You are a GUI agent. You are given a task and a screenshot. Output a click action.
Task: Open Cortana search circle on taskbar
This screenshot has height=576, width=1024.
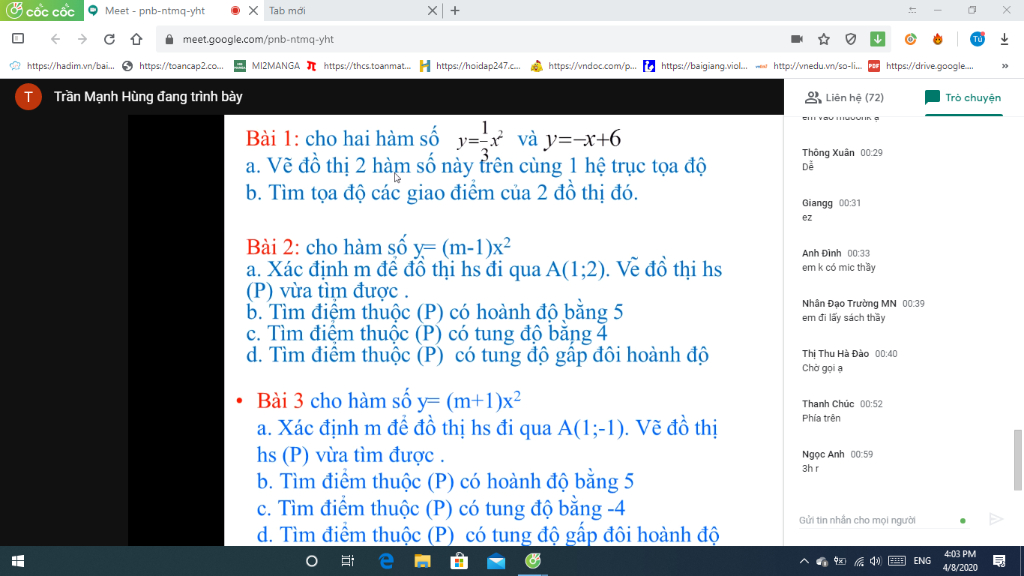click(312, 561)
